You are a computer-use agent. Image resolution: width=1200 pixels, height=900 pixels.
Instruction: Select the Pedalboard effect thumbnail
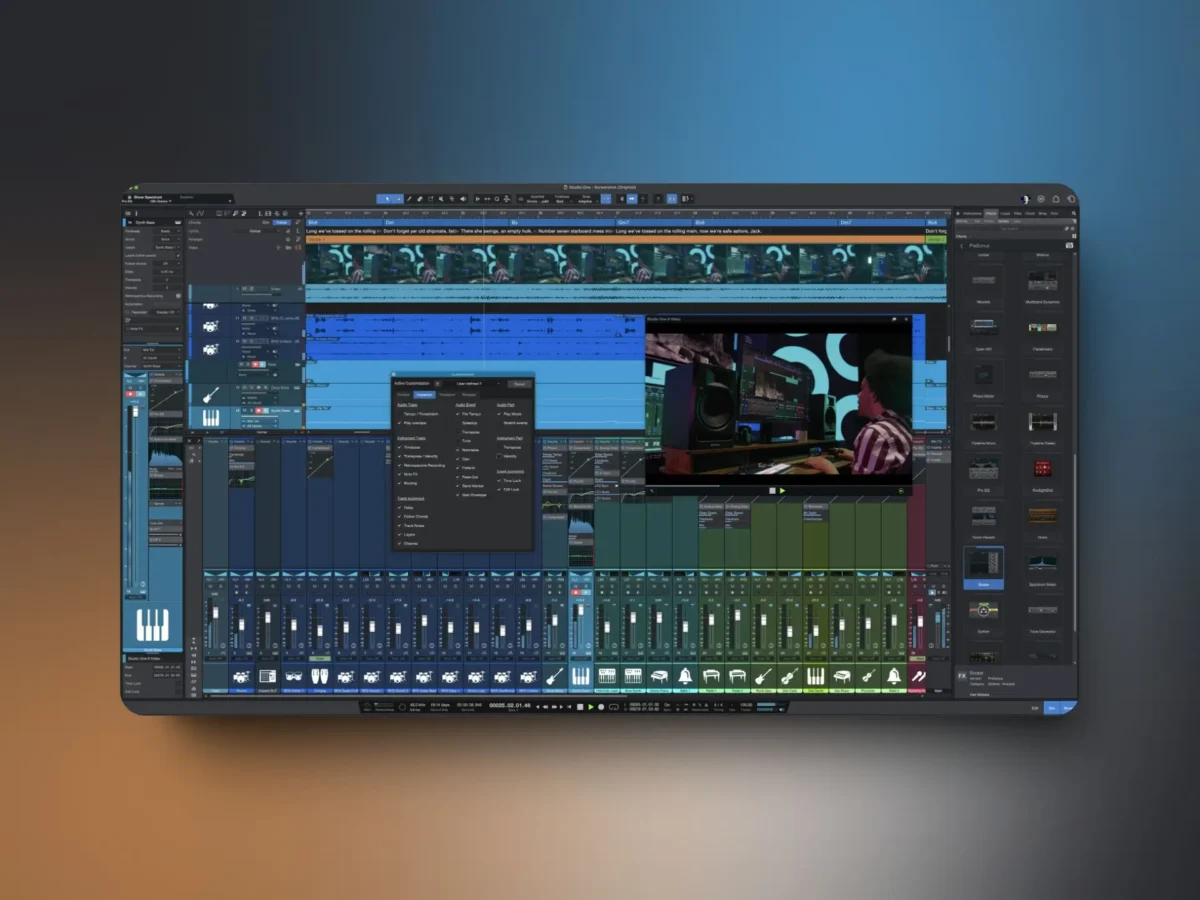point(1043,326)
